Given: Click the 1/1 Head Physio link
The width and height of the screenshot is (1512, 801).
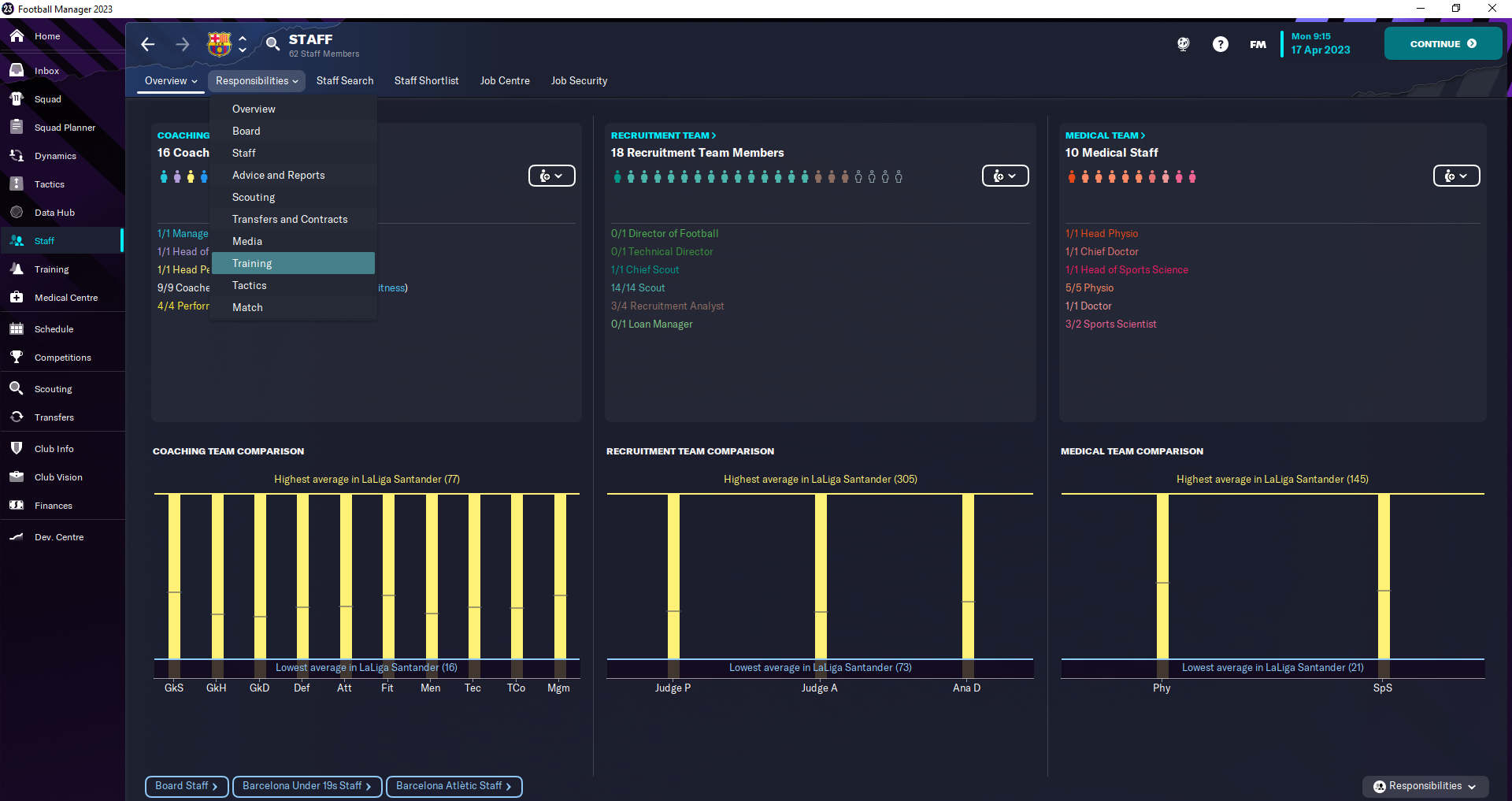Looking at the screenshot, I should pos(1102,233).
